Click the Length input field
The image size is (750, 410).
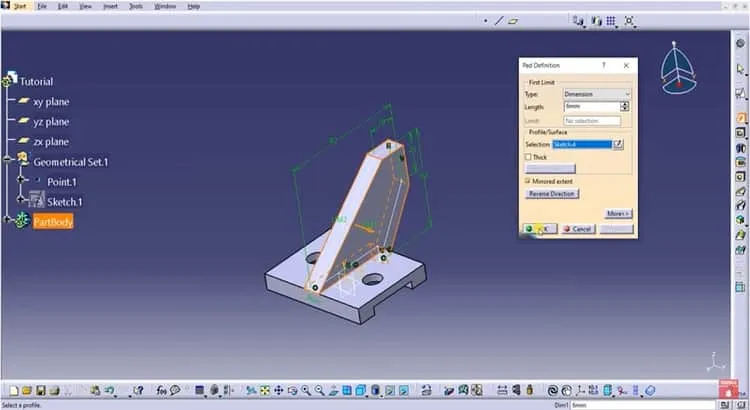pos(592,106)
